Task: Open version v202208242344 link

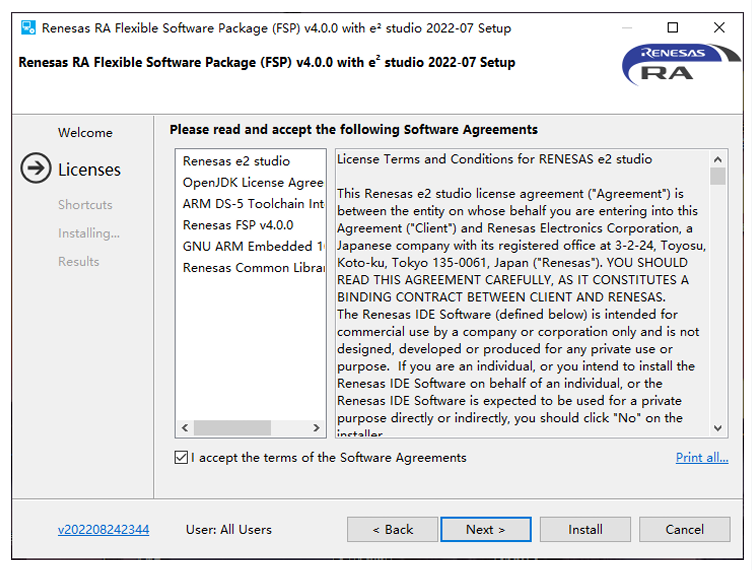Action: (104, 529)
